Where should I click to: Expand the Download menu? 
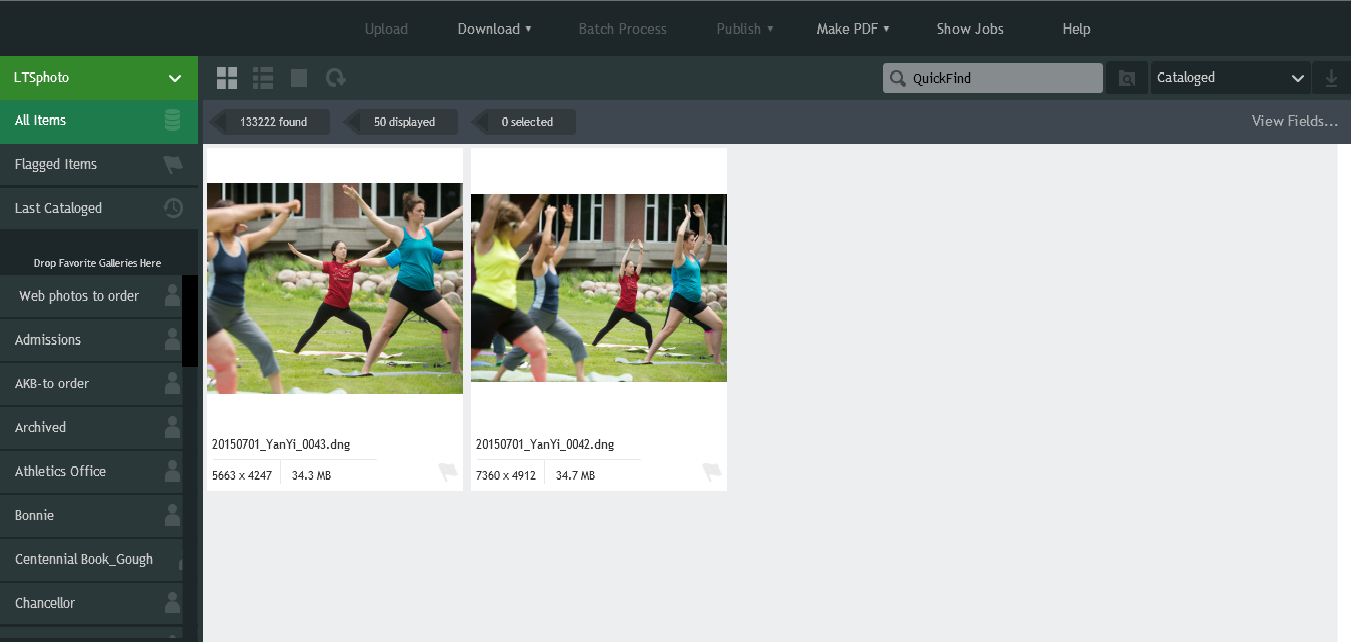coord(494,29)
